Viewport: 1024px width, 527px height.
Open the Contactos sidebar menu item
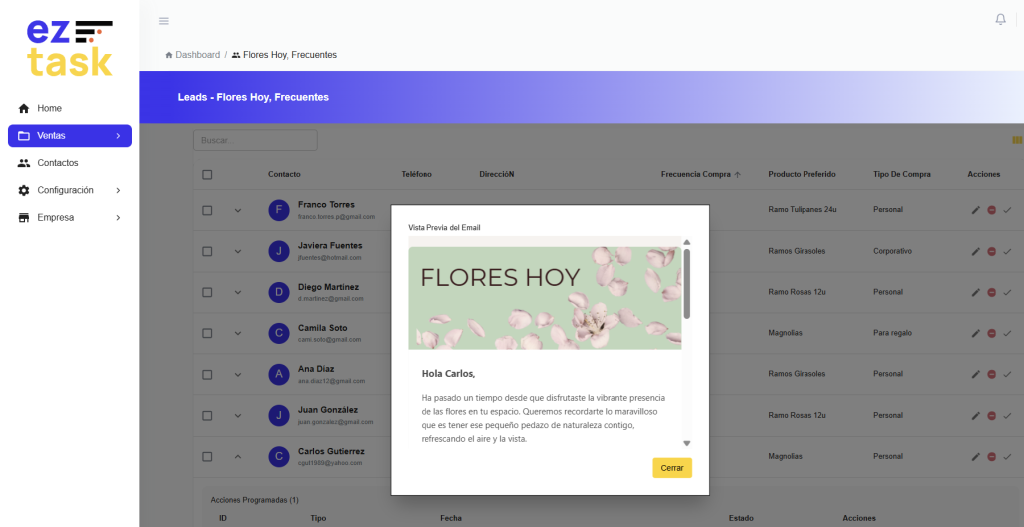click(58, 163)
